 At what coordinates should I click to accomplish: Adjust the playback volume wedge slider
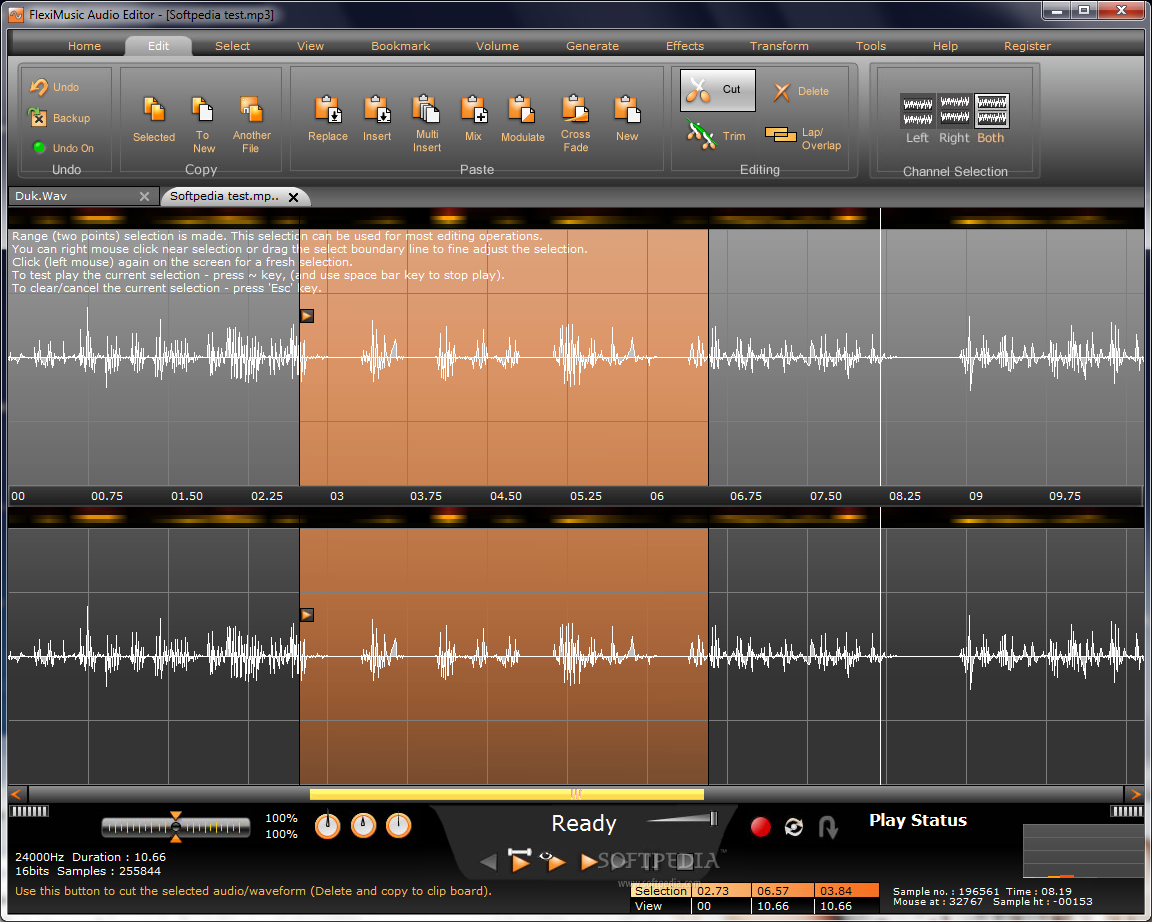point(683,818)
